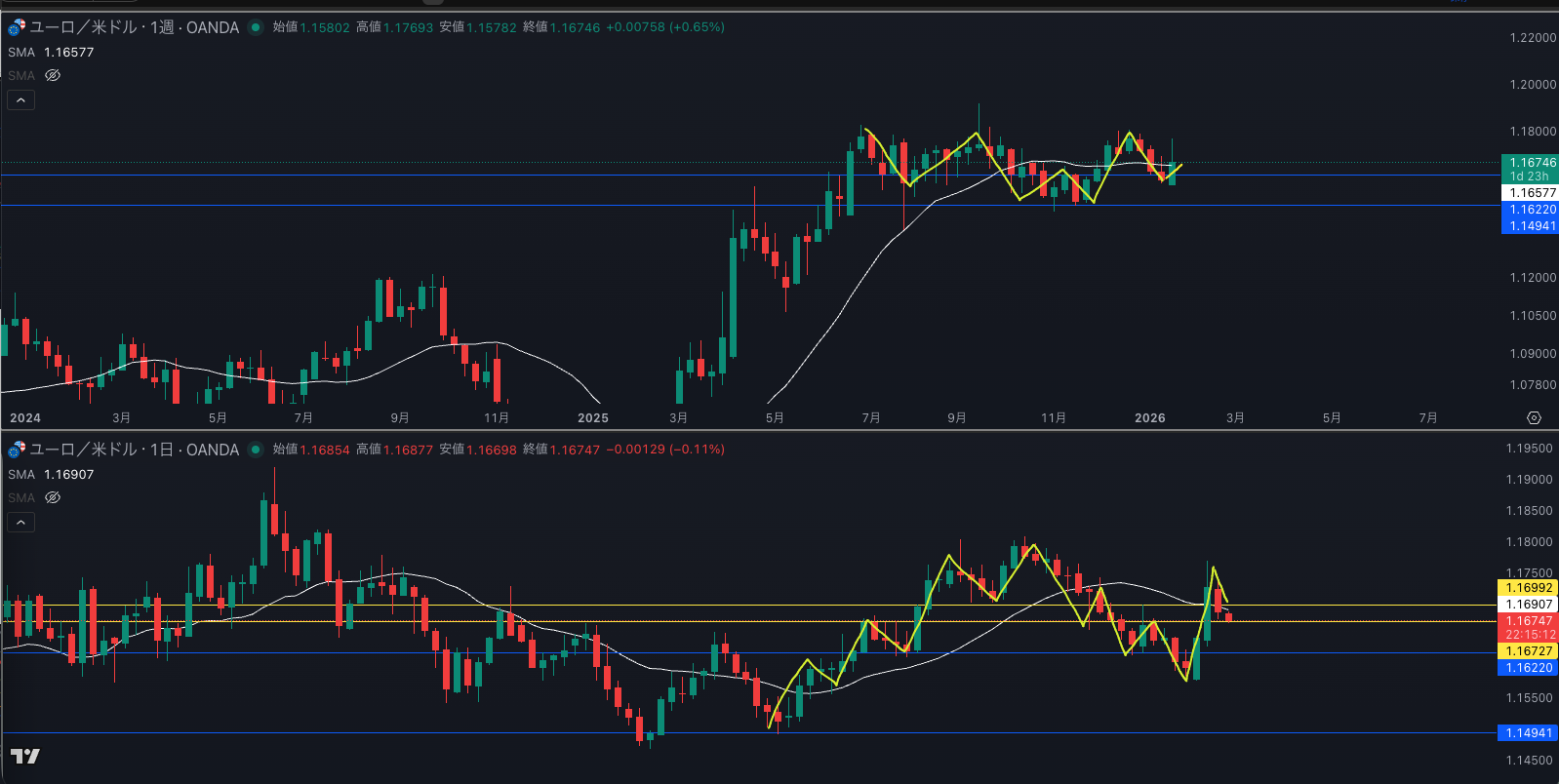The height and width of the screenshot is (784, 1559).
Task: Collapse the indicator legend on daily chart
Action: pyautogui.click(x=21, y=522)
